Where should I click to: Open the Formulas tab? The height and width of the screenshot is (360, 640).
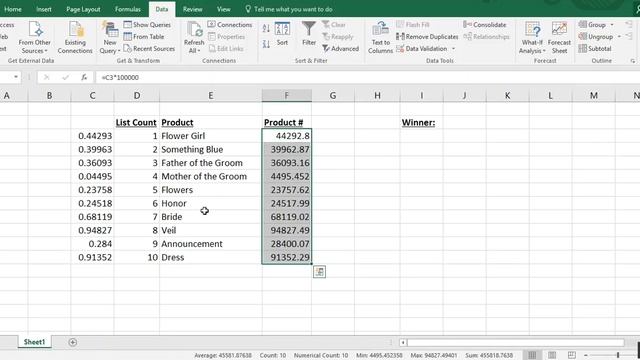[x=128, y=9]
